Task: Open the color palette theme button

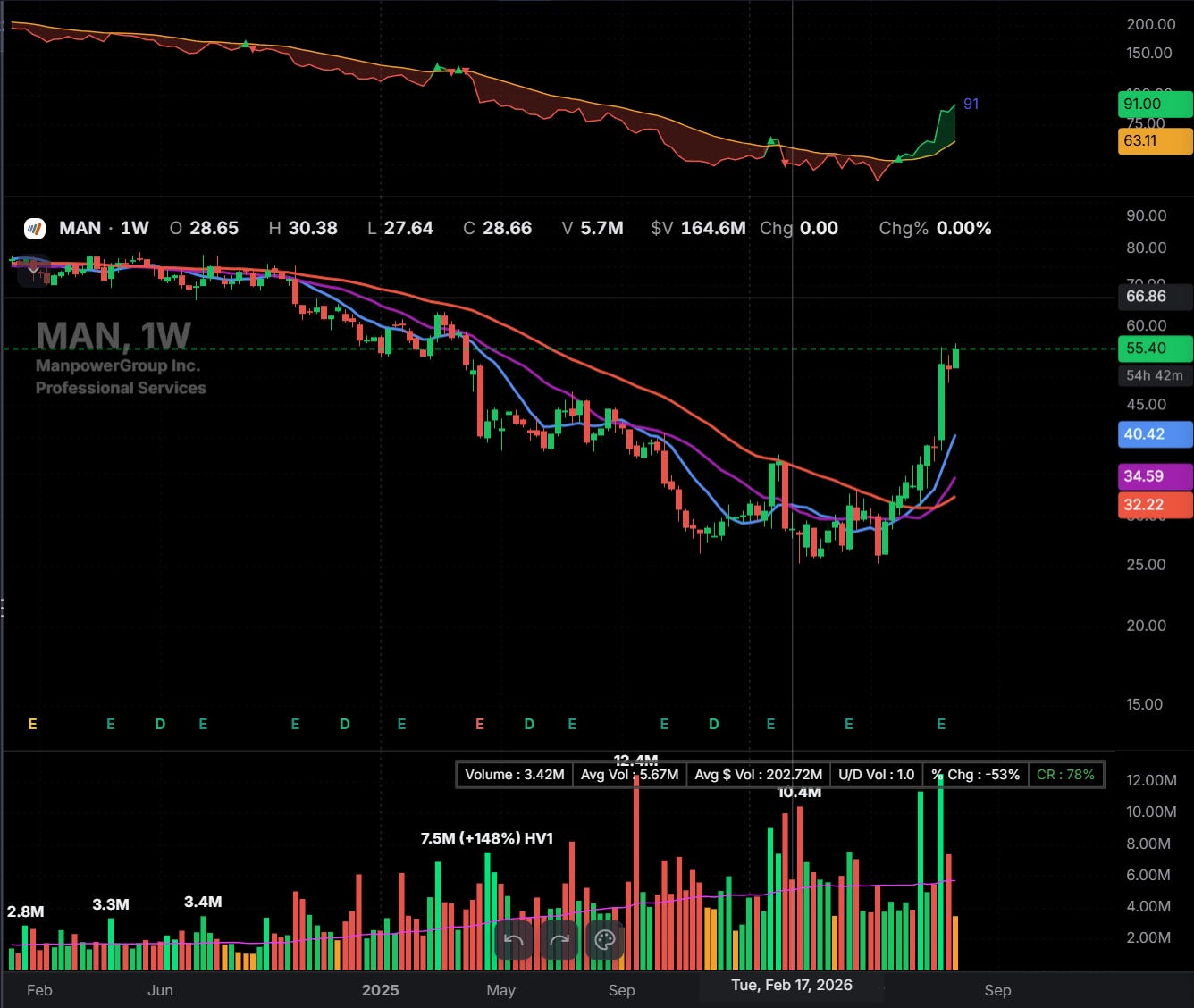Action: click(x=605, y=940)
